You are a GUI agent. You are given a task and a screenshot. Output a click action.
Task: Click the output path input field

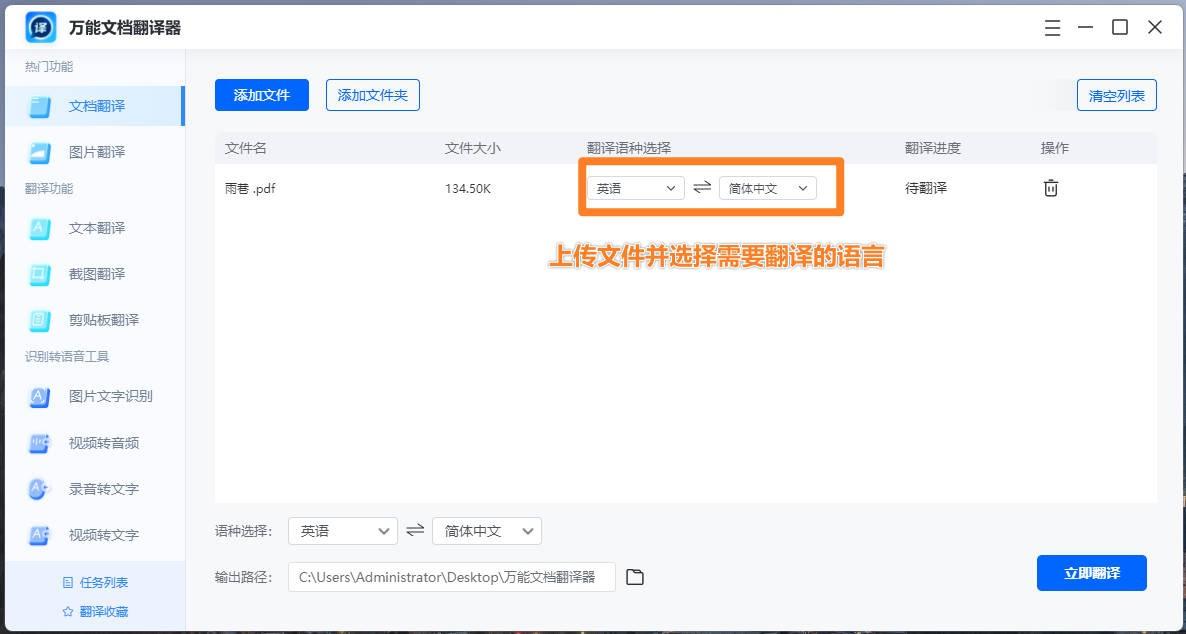450,577
